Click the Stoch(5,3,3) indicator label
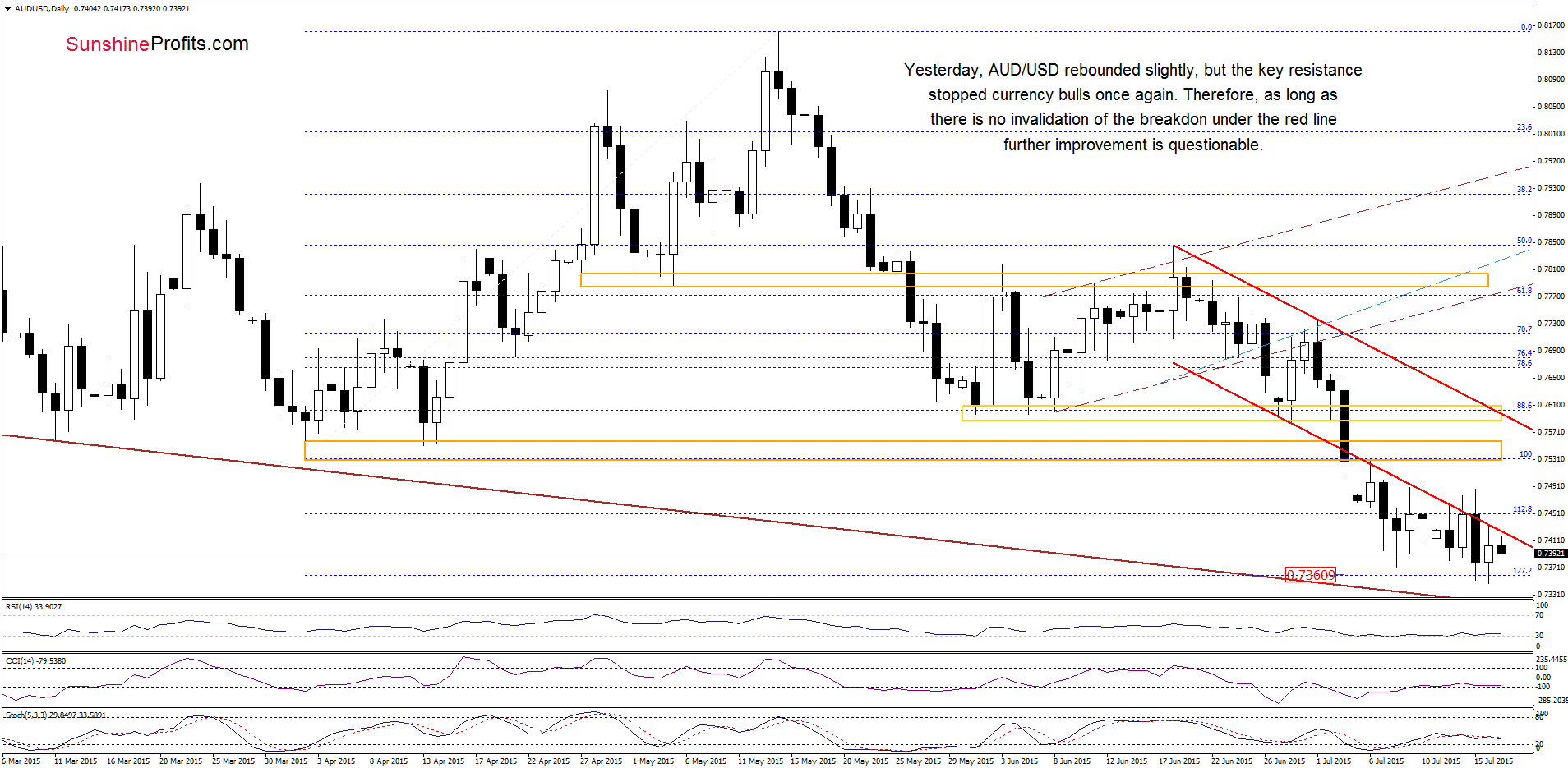Viewport: 1568px width, 768px height. coord(56,715)
